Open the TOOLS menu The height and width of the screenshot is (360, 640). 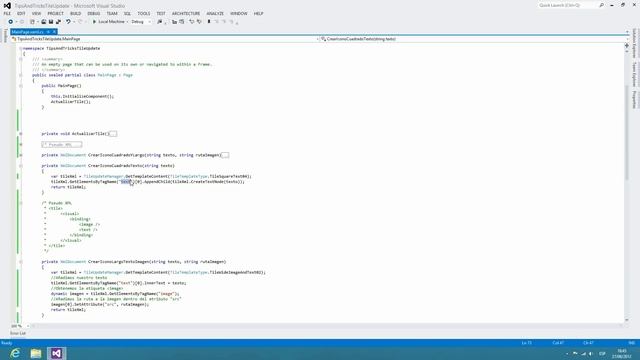click(x=144, y=13)
